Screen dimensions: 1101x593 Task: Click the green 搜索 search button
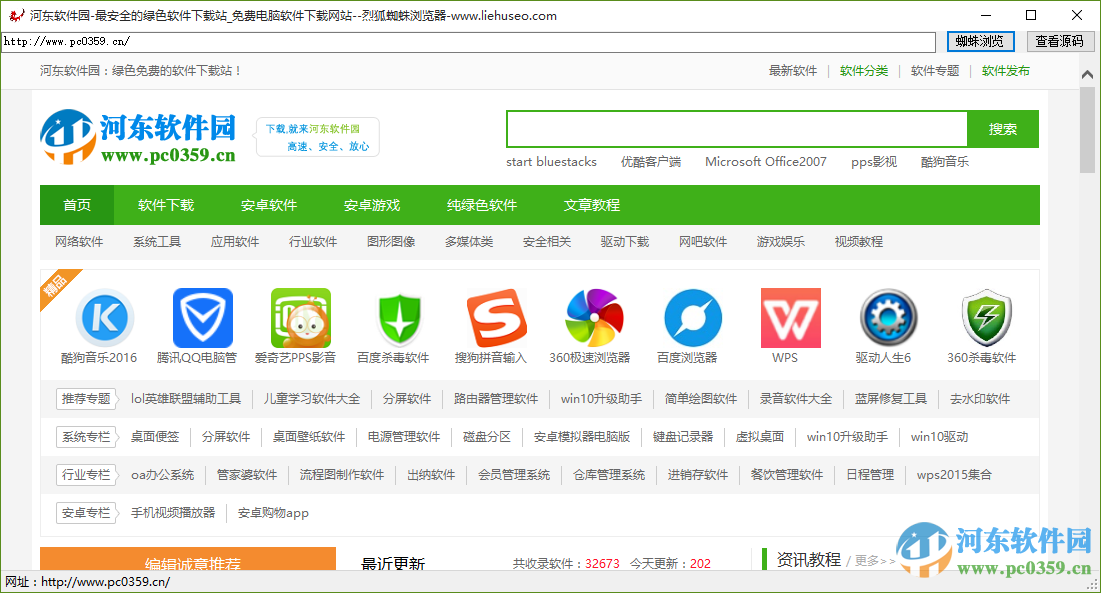coord(1003,129)
